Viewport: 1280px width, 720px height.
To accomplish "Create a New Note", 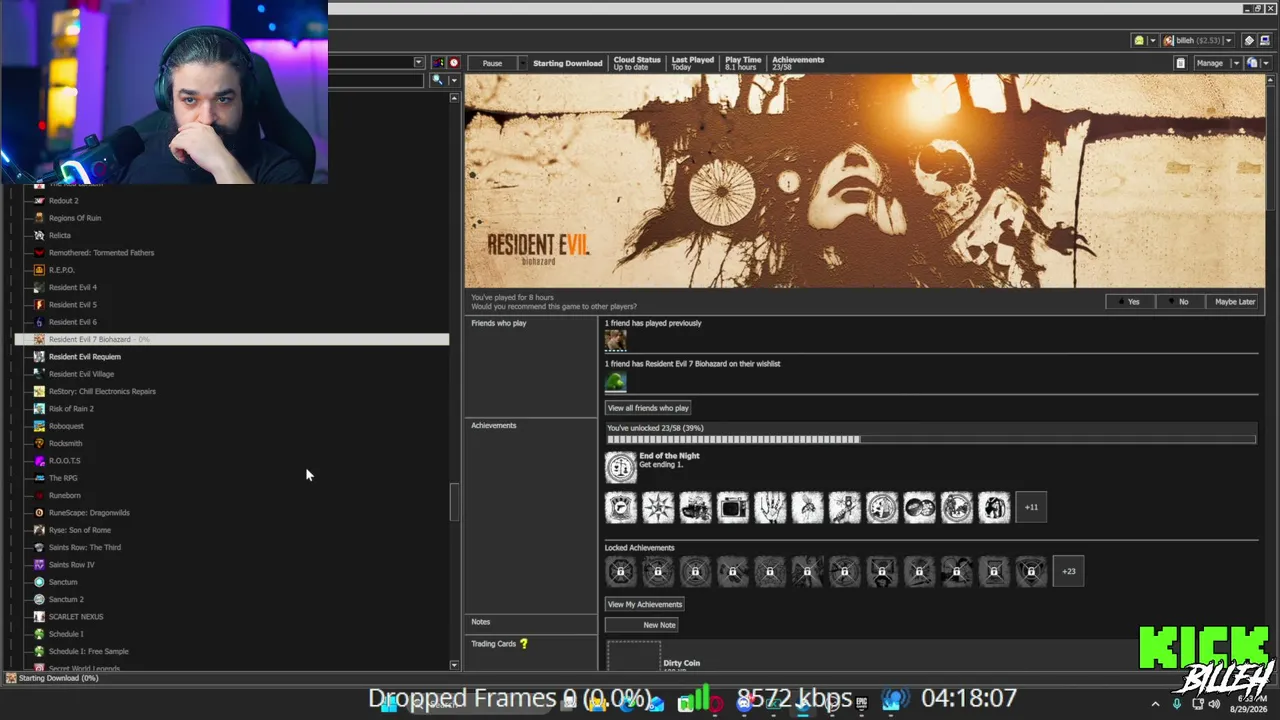I will 641,625.
